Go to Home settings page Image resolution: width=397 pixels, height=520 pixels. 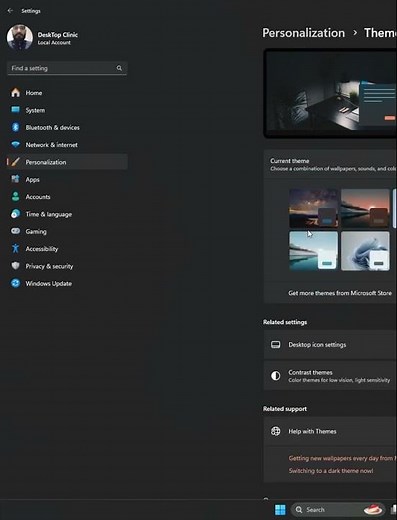pos(67,92)
